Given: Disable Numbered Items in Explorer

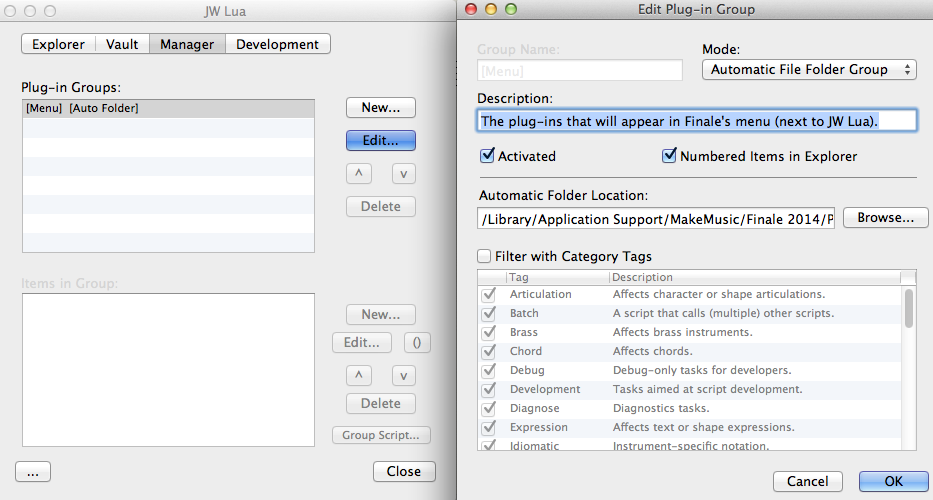Looking at the screenshot, I should 670,156.
